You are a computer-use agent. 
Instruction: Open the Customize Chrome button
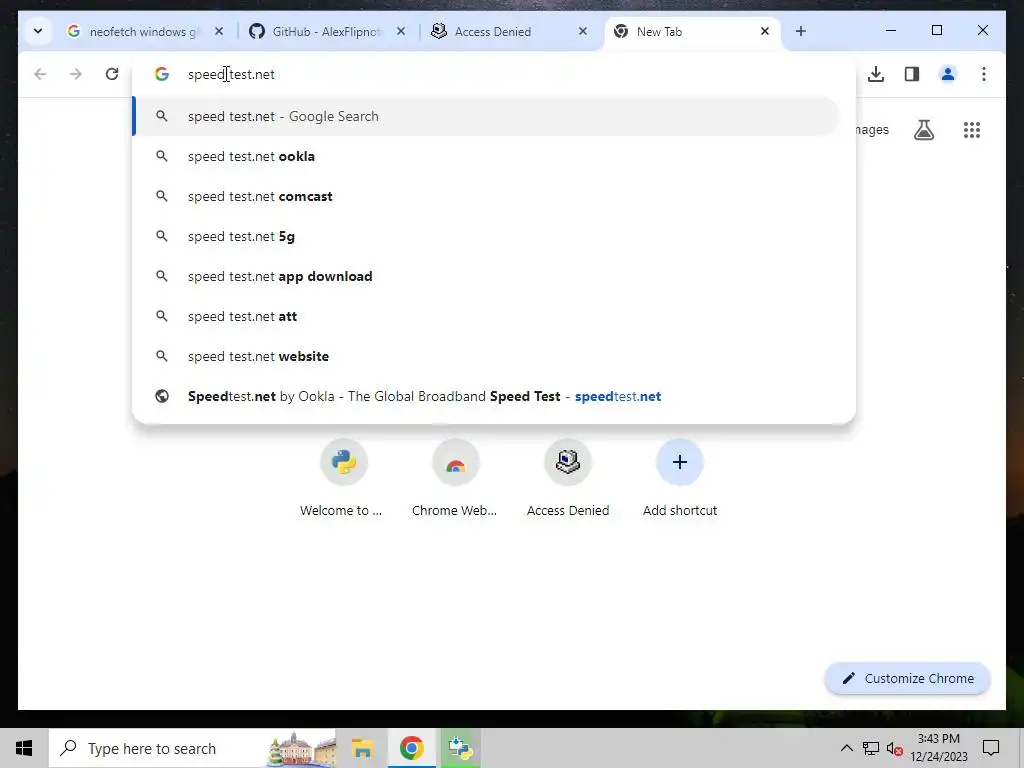908,678
